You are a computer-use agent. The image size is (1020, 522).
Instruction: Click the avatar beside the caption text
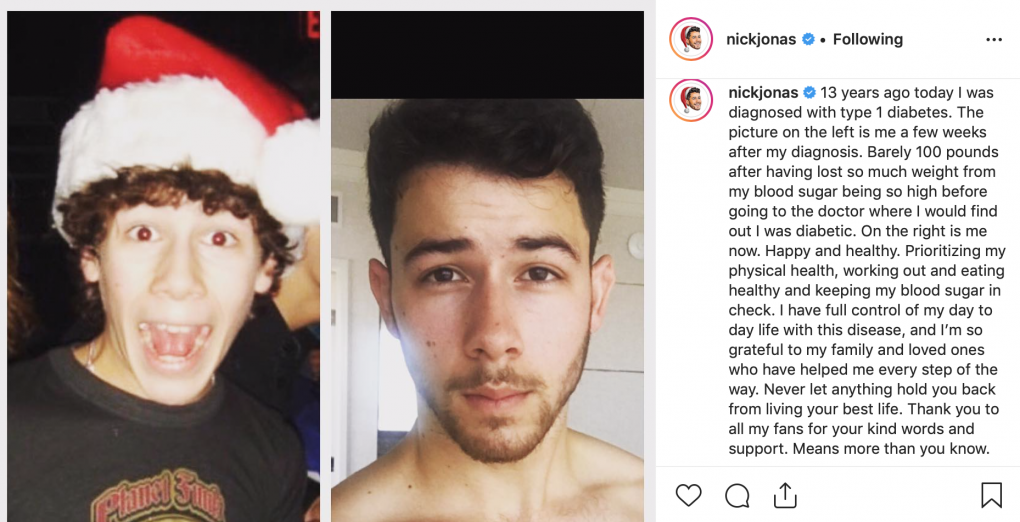coord(691,100)
